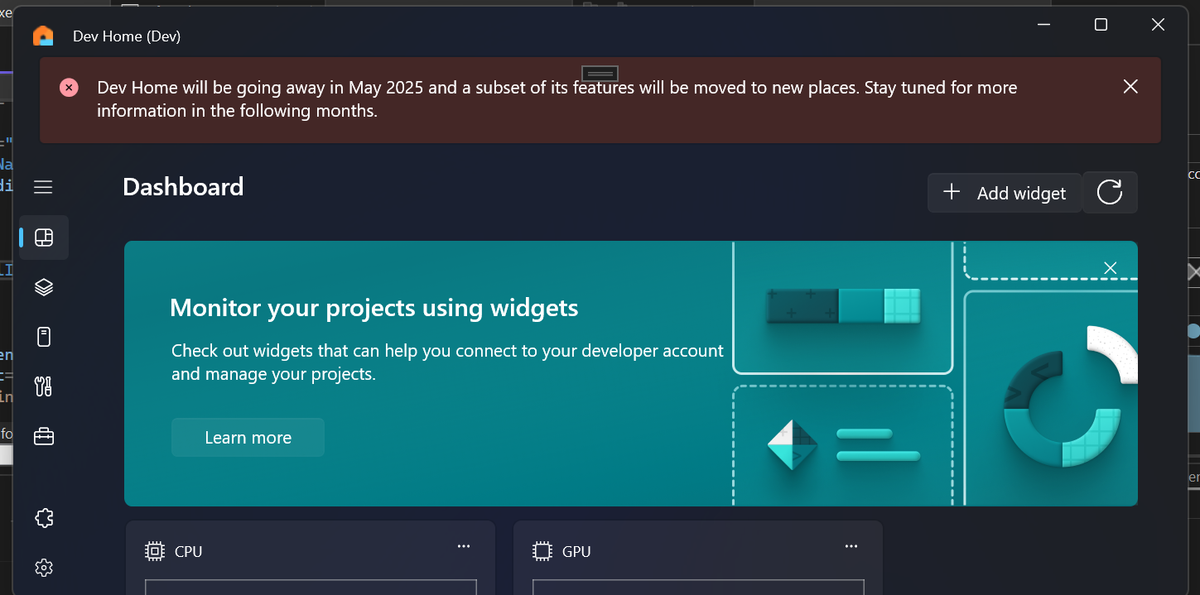
Task: Click the GPU chip icon on widget
Action: (x=541, y=551)
